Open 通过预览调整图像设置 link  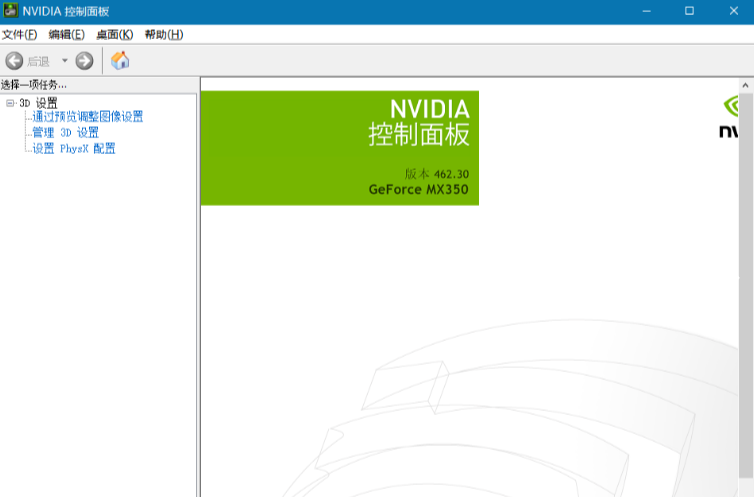click(88, 116)
